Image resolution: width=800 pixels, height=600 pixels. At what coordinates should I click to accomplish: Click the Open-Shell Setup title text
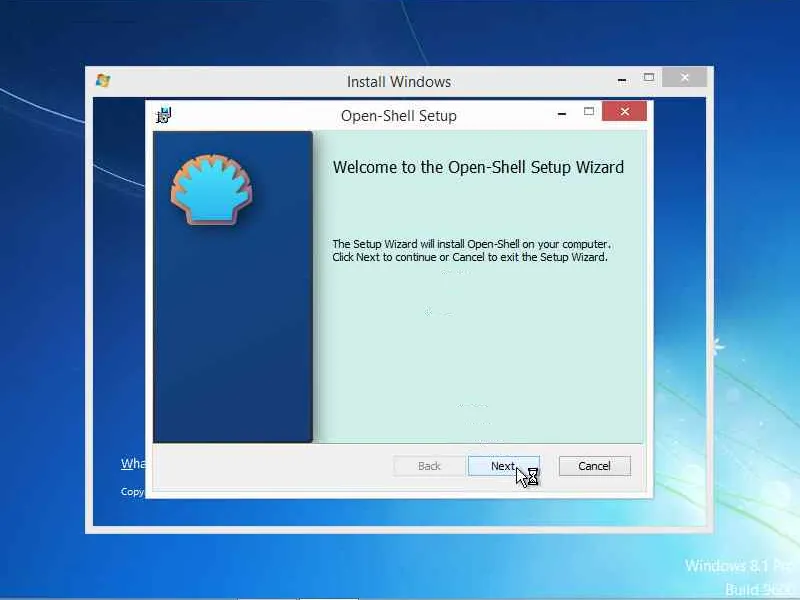point(399,116)
